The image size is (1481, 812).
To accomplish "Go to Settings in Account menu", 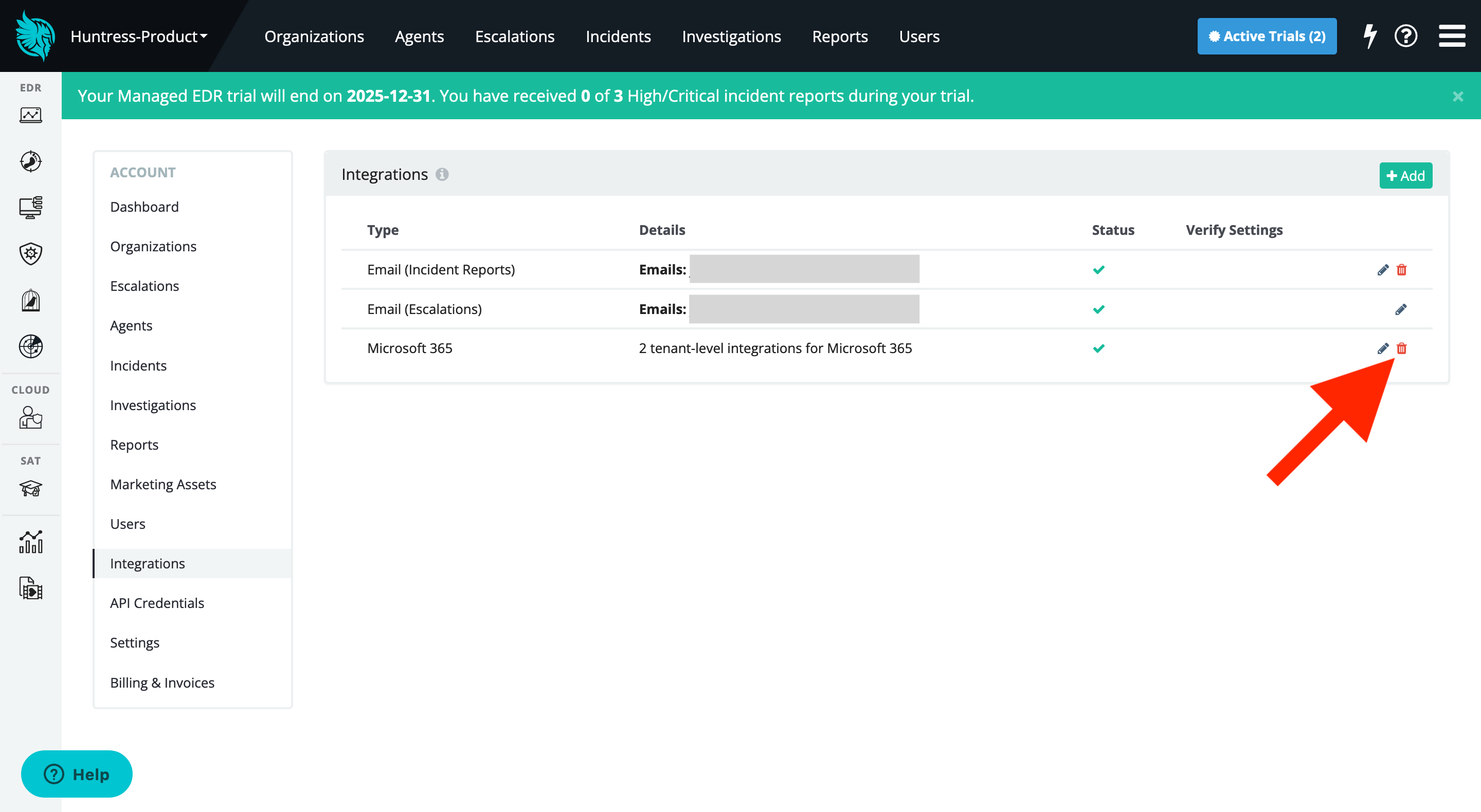I will coord(135,642).
